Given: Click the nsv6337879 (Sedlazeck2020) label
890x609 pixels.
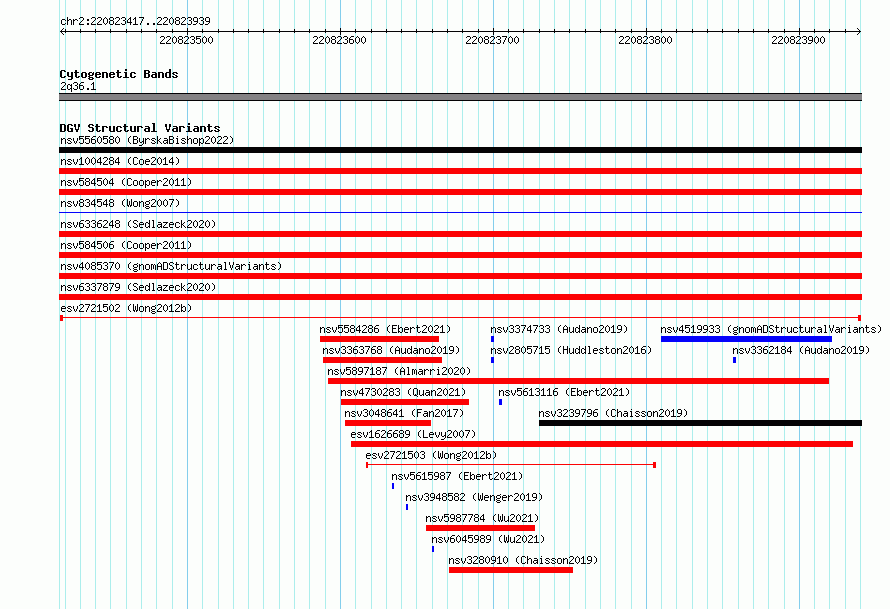Looking at the screenshot, I should pyautogui.click(x=138, y=287).
